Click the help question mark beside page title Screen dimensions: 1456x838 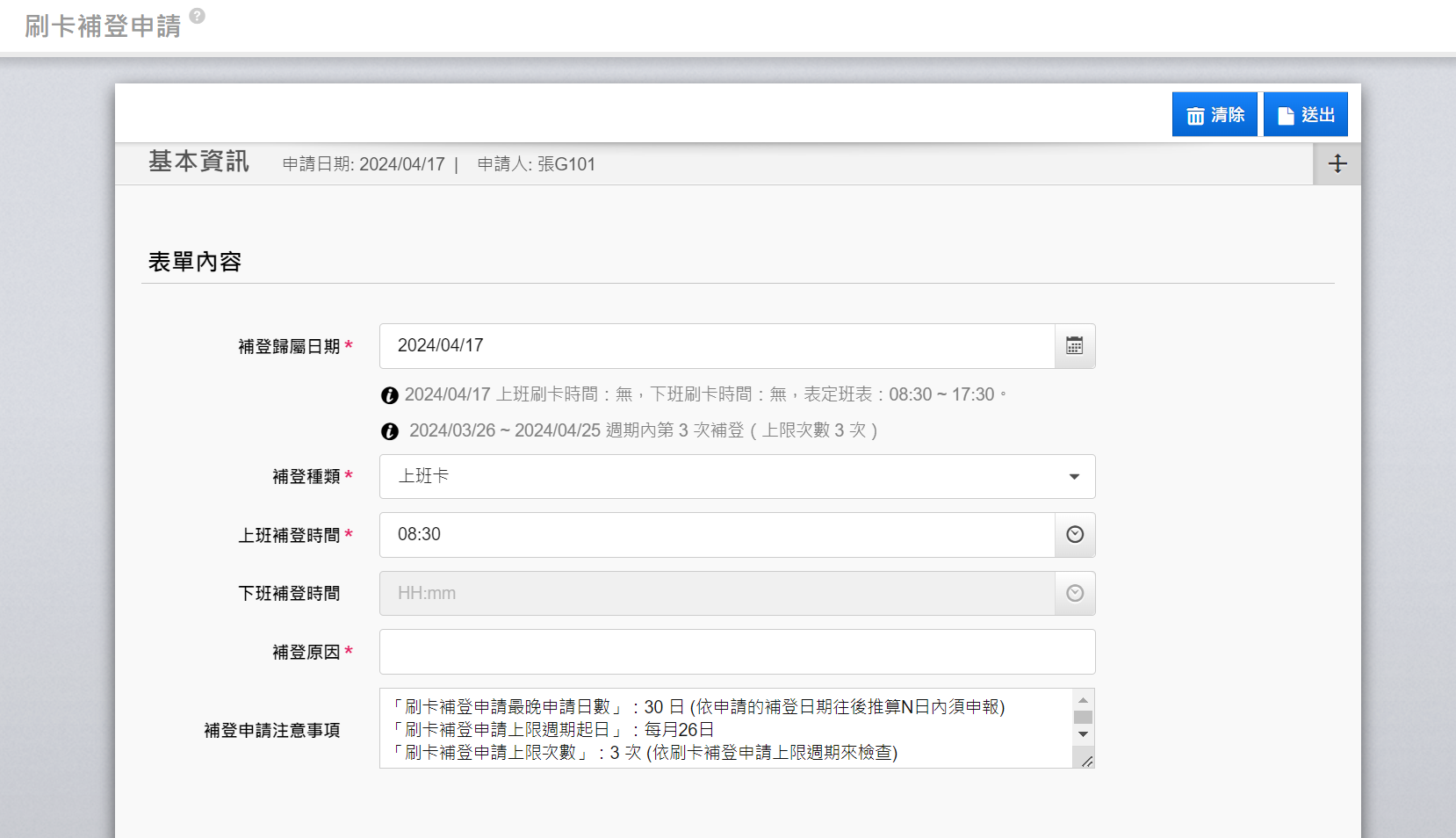coord(198,16)
